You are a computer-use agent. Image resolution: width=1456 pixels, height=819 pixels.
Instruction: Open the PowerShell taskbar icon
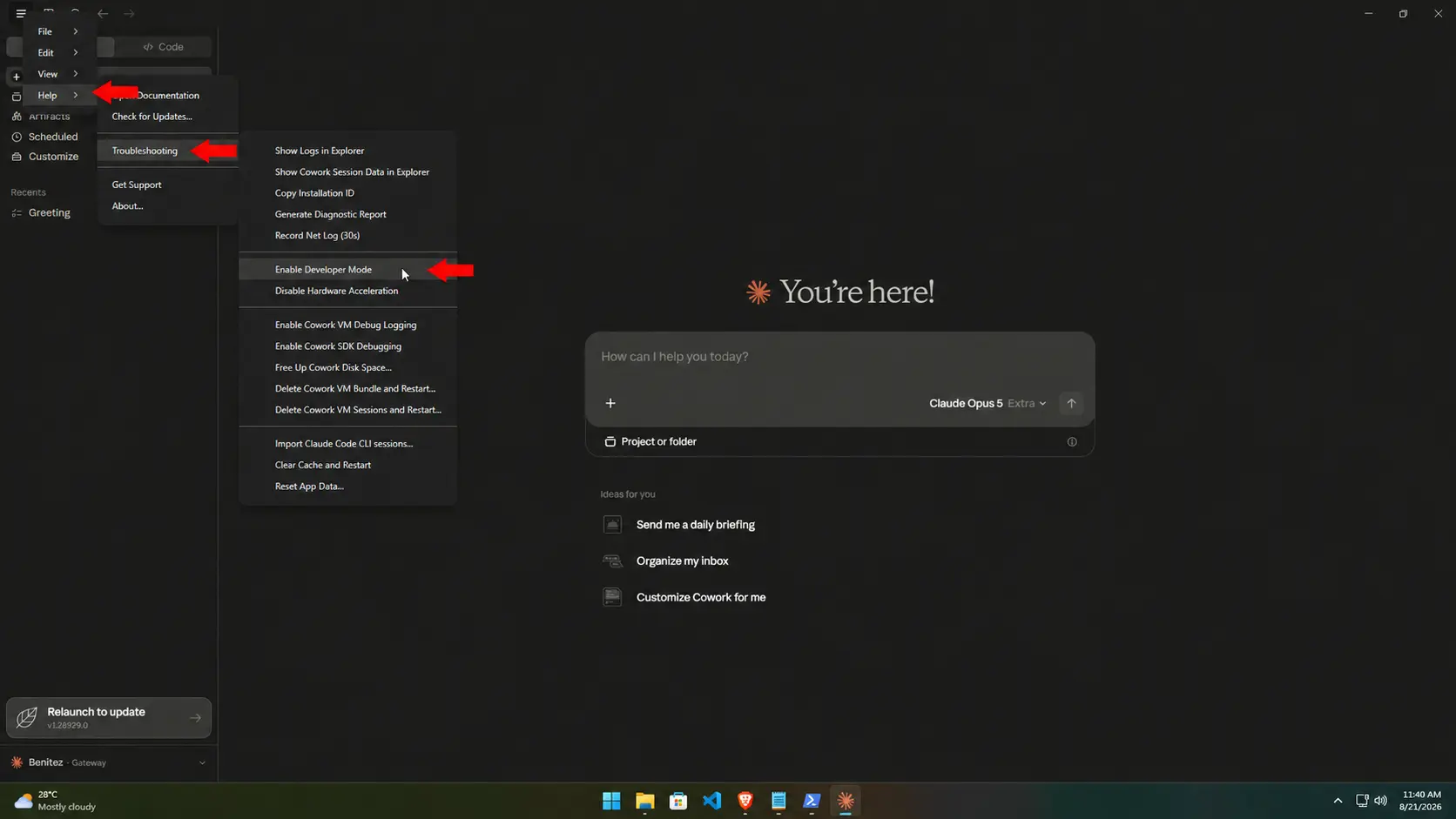point(812,801)
